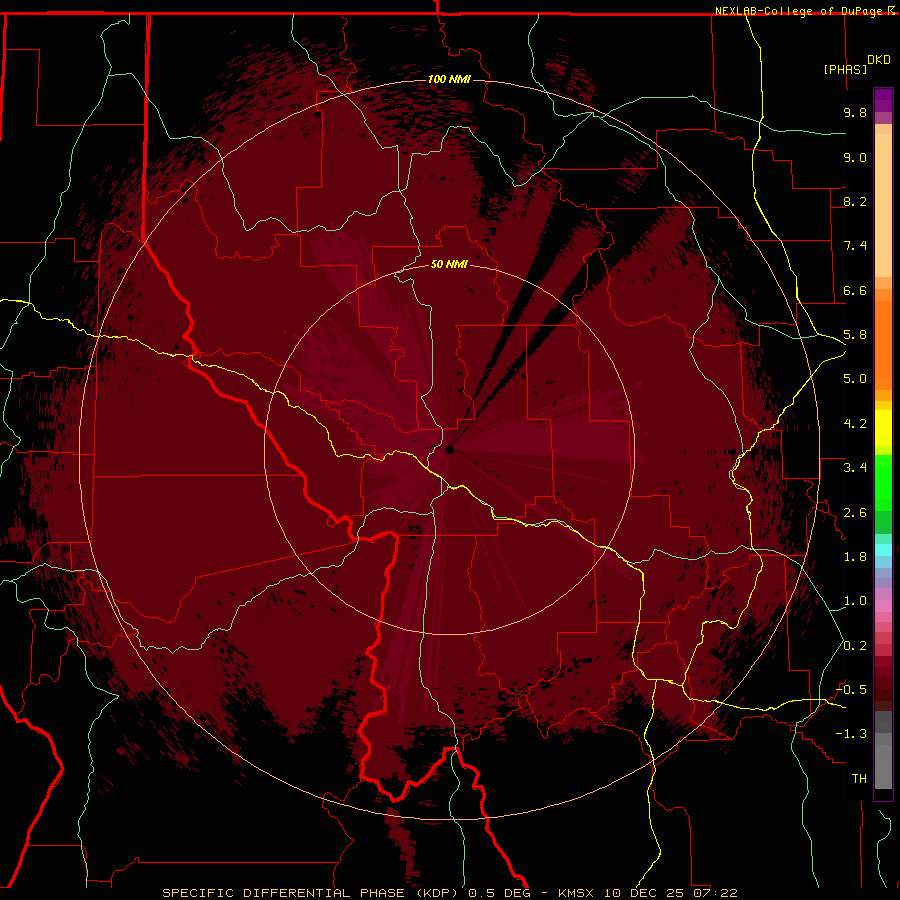This screenshot has width=900, height=900.
Task: Click the orange segment of the color bar
Action: tap(883, 344)
